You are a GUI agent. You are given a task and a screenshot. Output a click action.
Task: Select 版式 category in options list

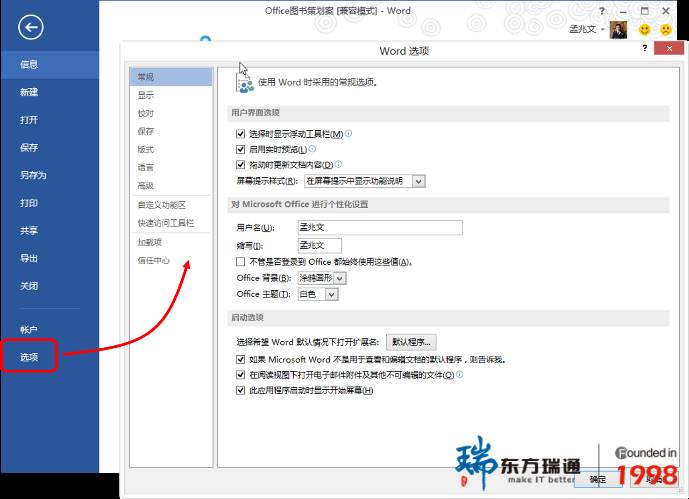(x=171, y=149)
